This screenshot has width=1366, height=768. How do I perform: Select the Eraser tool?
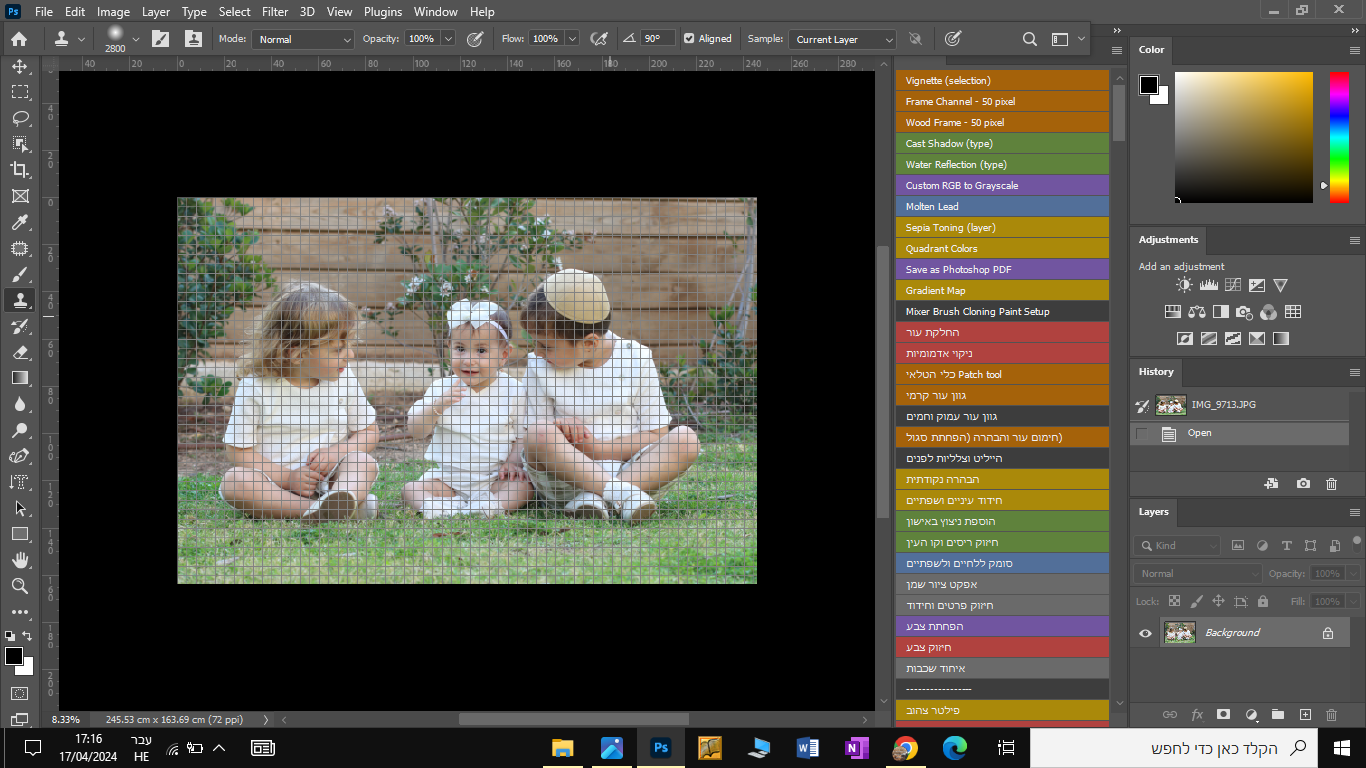click(19, 352)
